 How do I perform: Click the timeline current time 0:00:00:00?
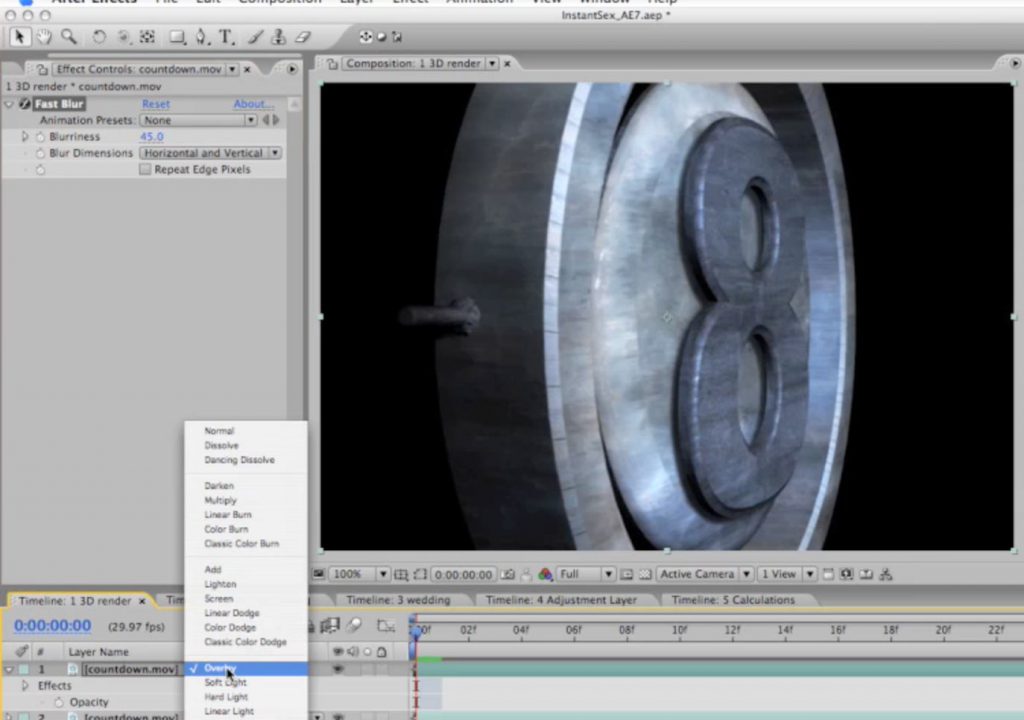click(x=53, y=626)
